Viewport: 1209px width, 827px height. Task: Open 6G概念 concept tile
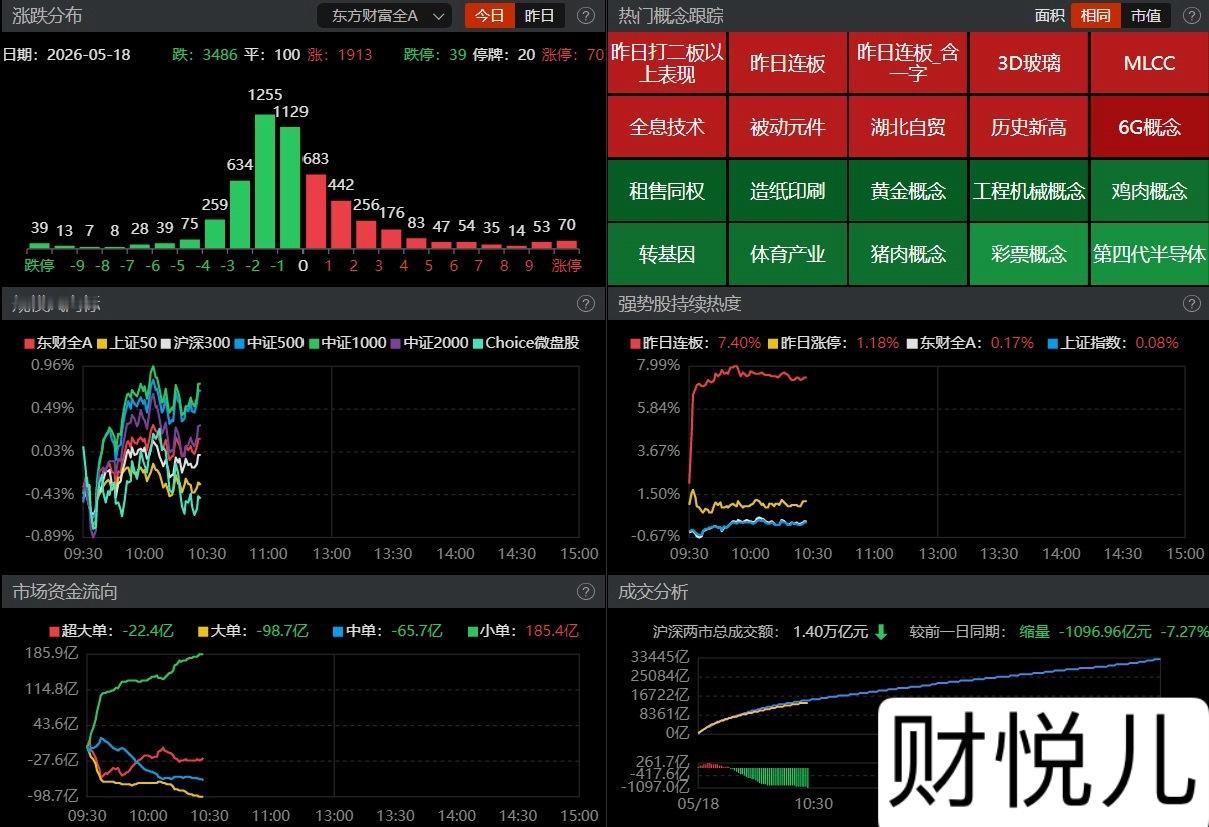1149,127
